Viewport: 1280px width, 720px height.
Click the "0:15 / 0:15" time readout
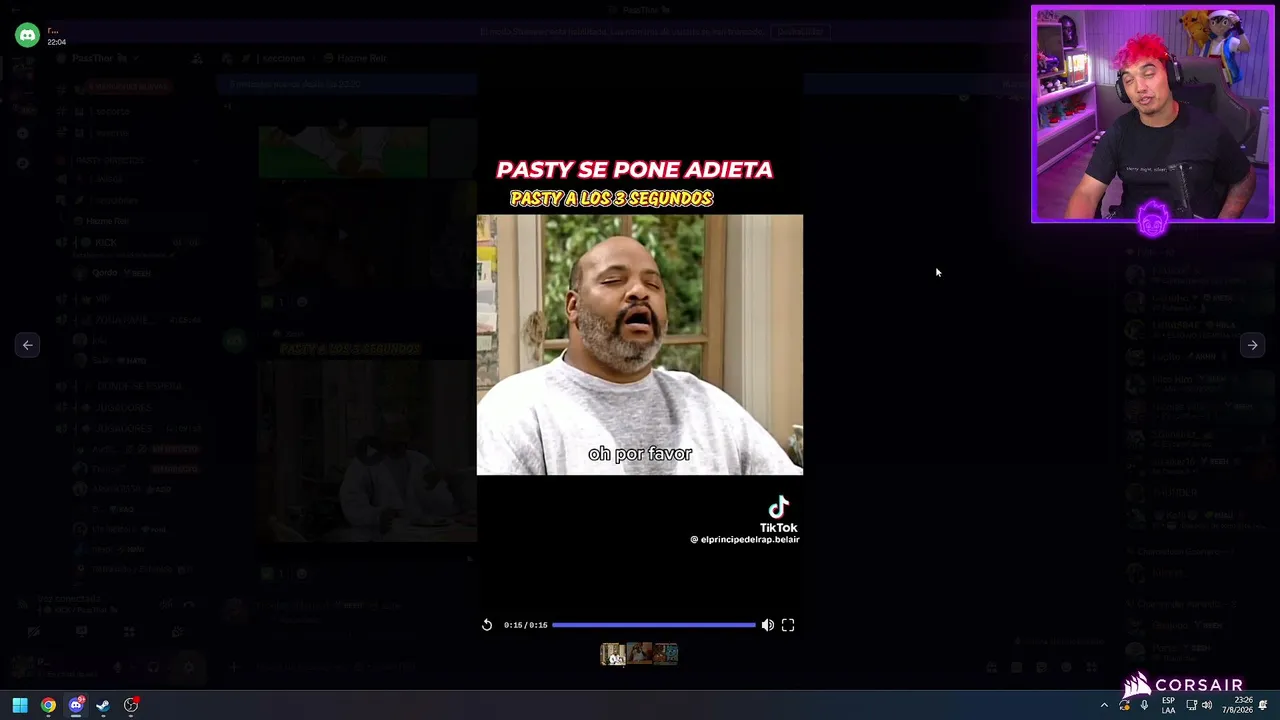(x=525, y=625)
